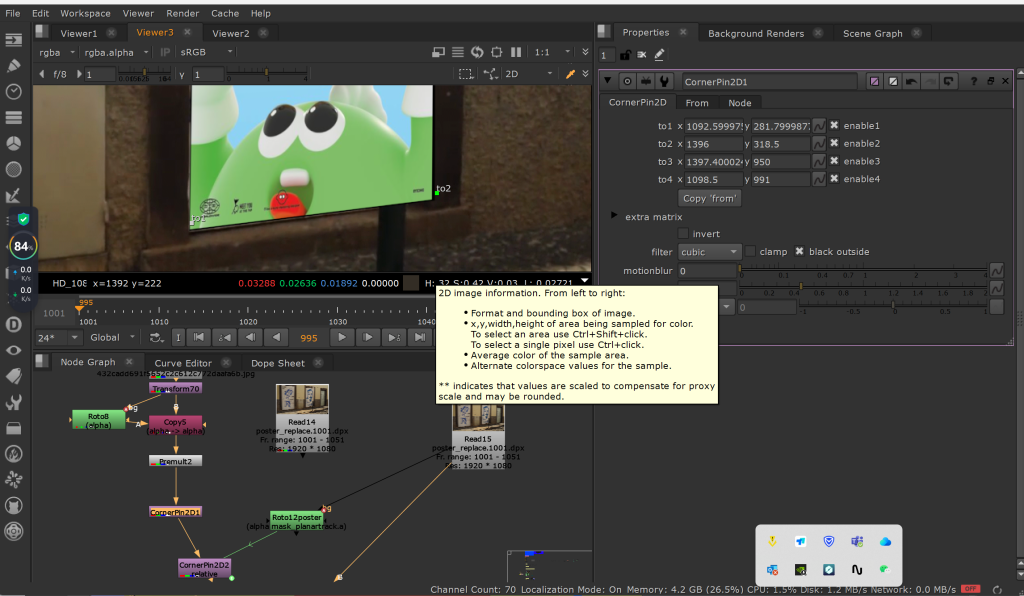Toggle the enable3 checkbox
1024x596 pixels.
pos(834,161)
